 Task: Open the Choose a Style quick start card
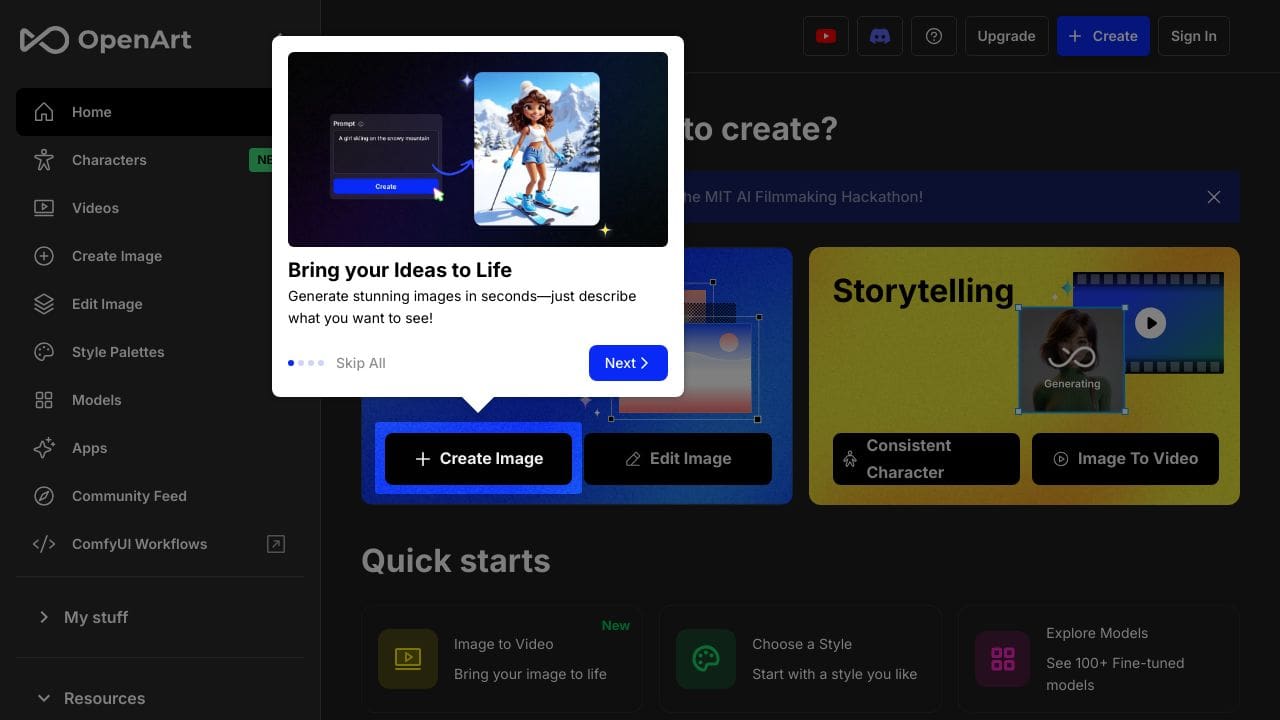800,659
